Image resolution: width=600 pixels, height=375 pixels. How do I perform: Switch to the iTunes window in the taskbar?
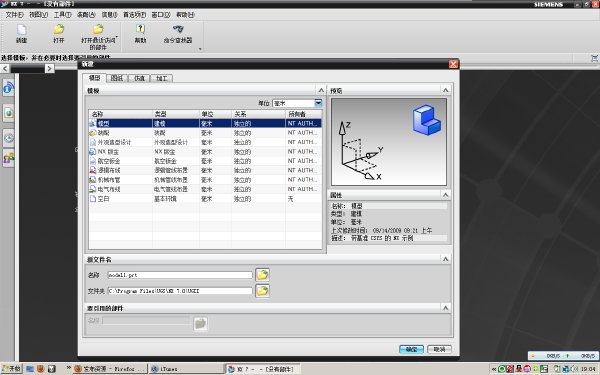point(186,369)
